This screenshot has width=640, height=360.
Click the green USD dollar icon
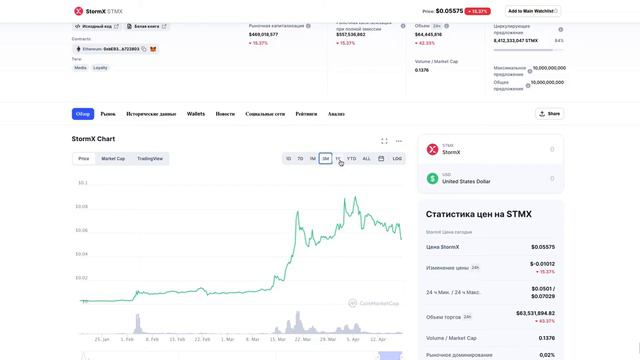click(432, 178)
